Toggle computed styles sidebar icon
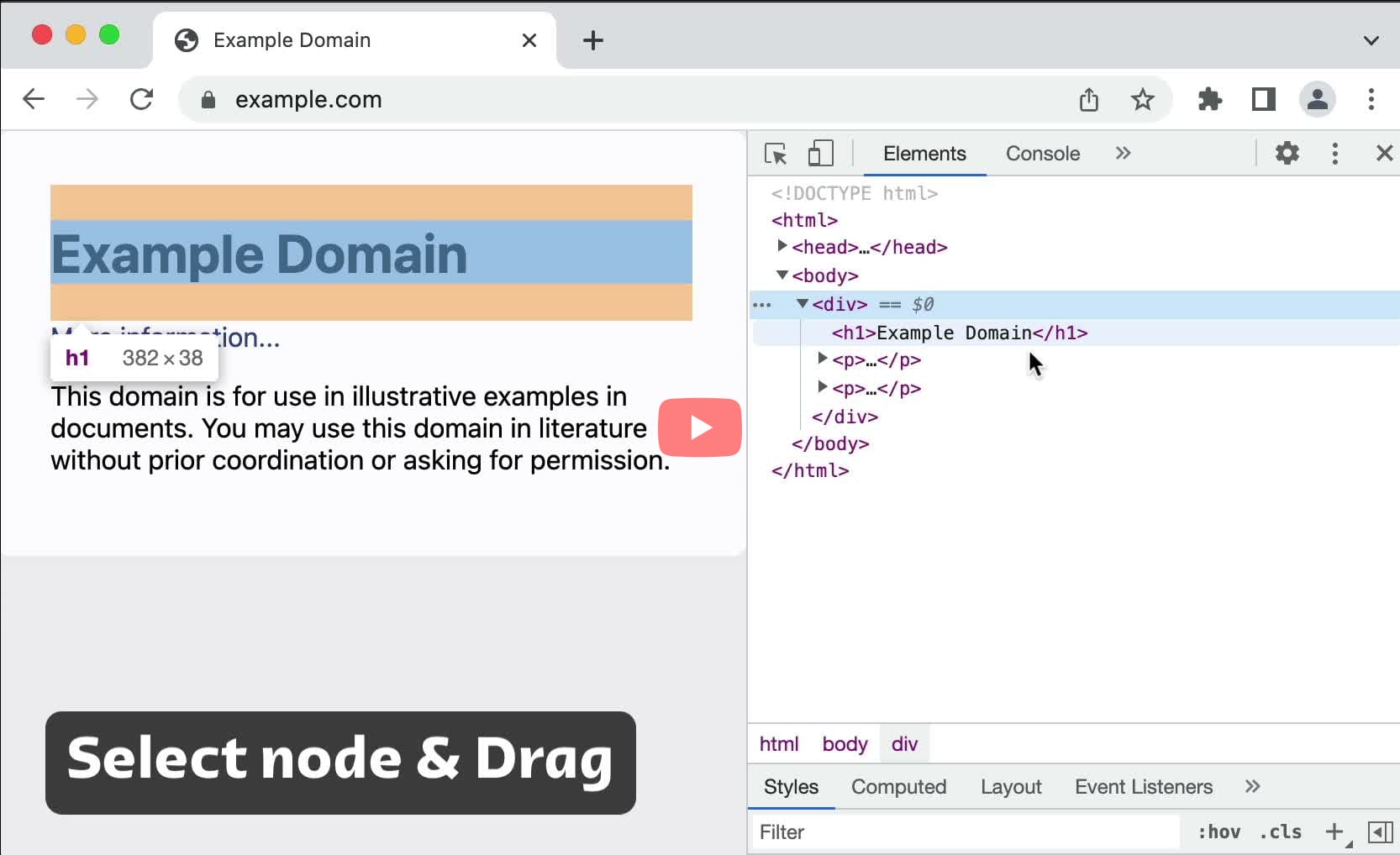This screenshot has height=855, width=1400. point(1380,832)
